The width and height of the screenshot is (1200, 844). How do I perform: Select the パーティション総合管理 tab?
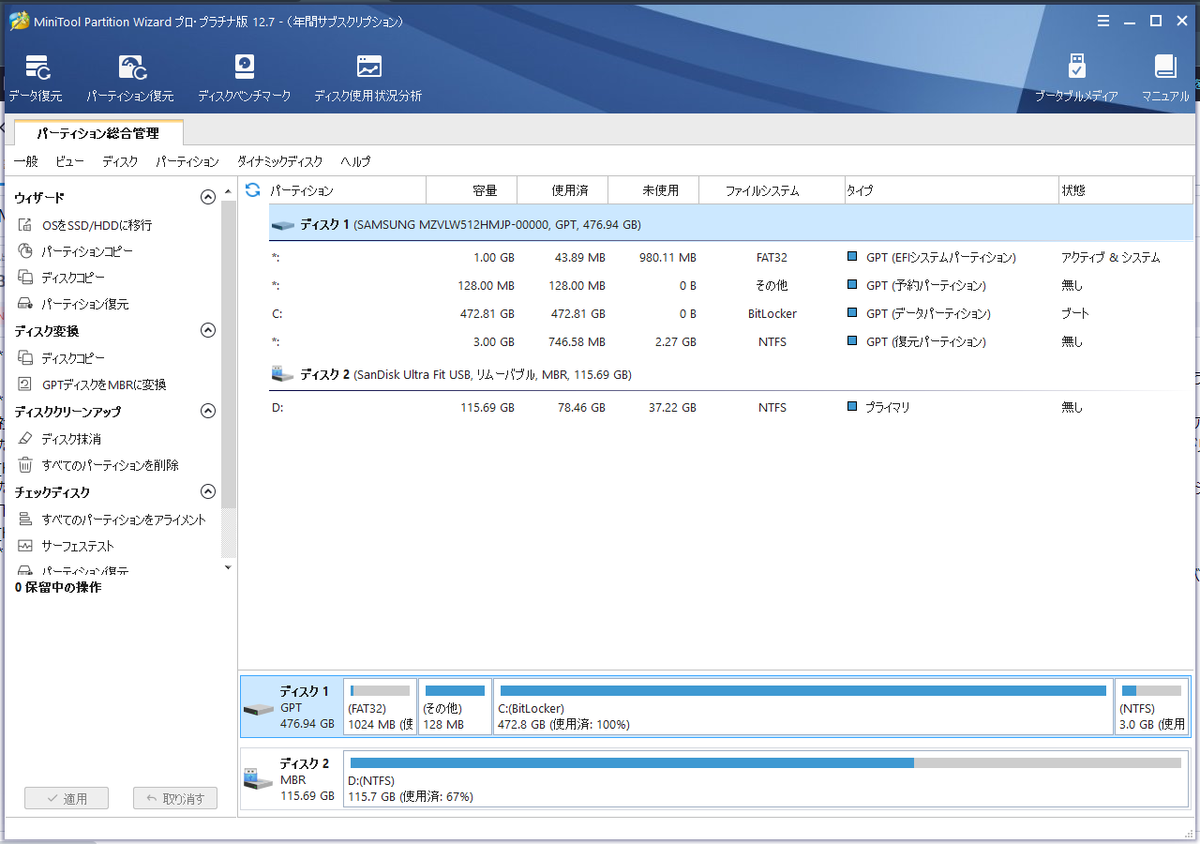[x=98, y=132]
